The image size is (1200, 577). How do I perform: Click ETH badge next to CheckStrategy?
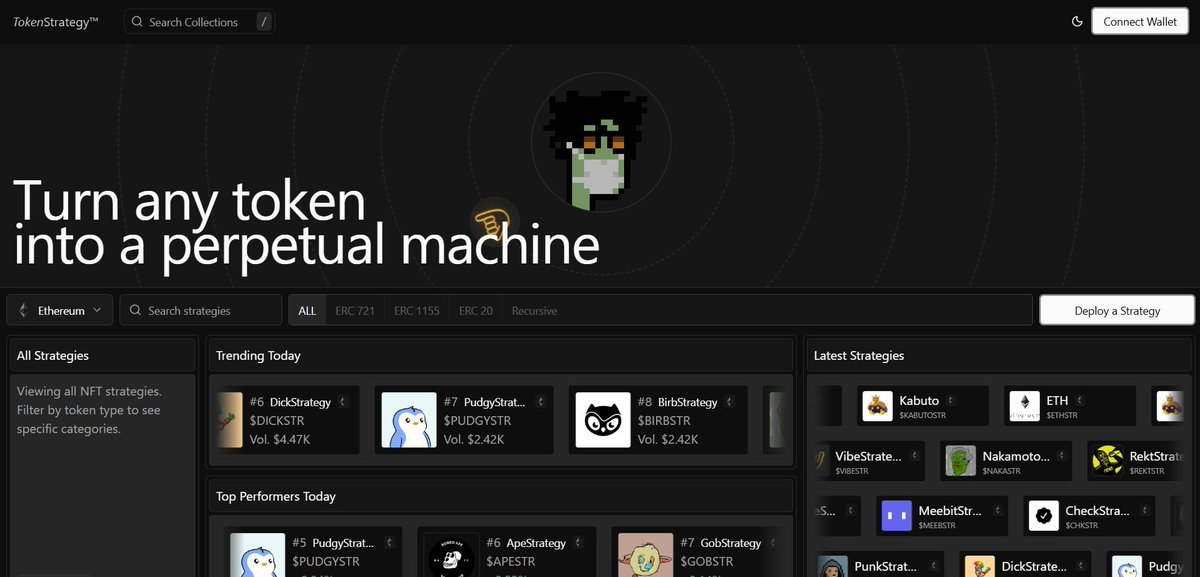[x=1144, y=511]
